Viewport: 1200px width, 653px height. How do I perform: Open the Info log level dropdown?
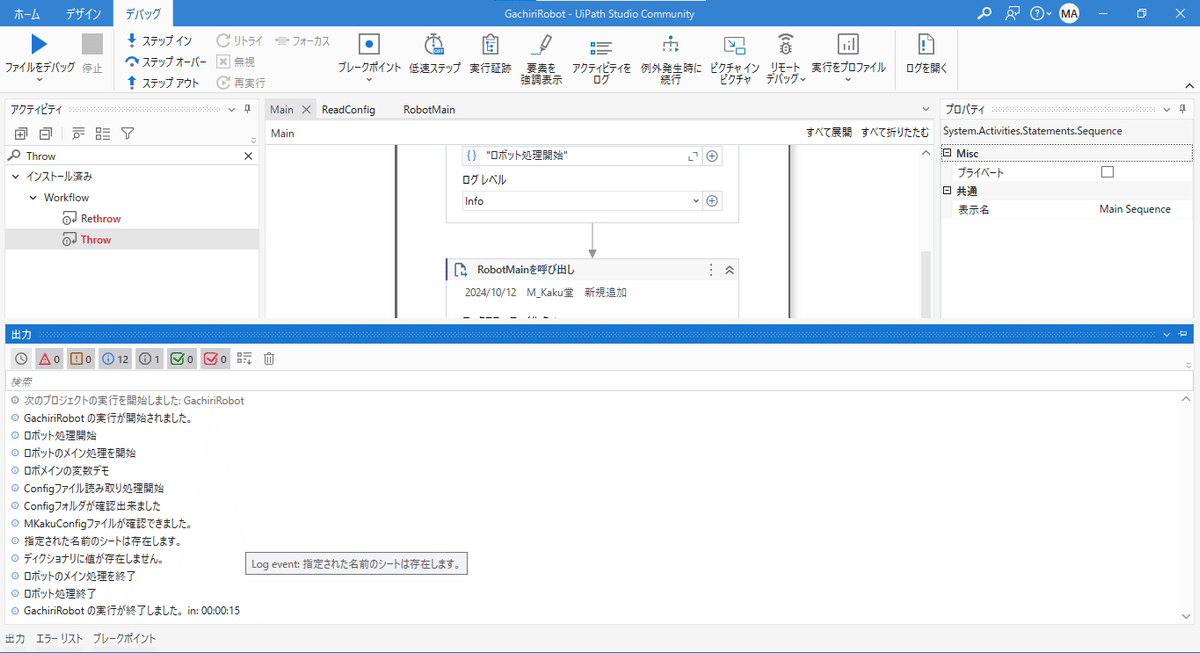[697, 201]
